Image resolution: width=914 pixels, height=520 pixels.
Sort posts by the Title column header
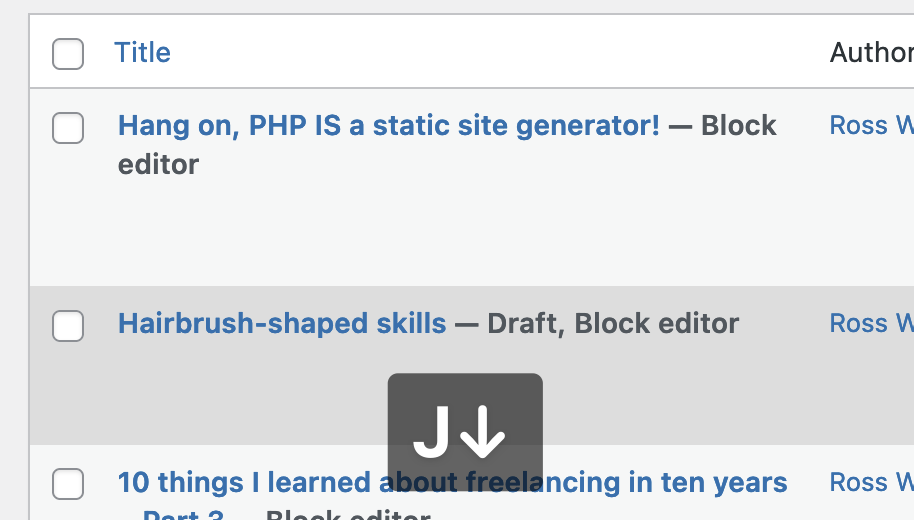point(142,53)
